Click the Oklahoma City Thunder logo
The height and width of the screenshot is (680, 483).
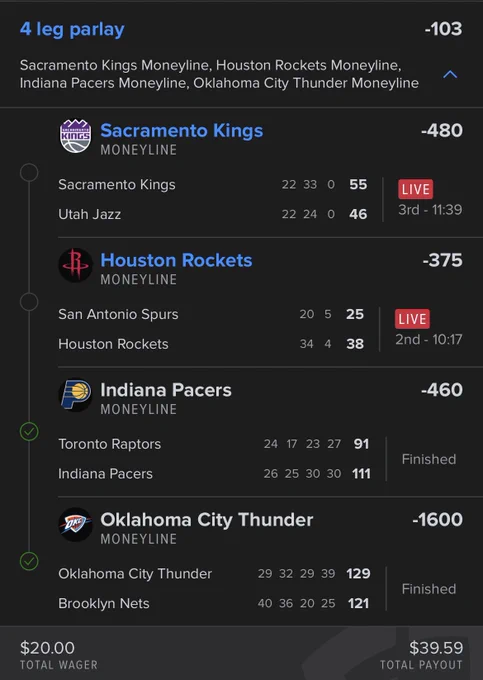[x=75, y=525]
